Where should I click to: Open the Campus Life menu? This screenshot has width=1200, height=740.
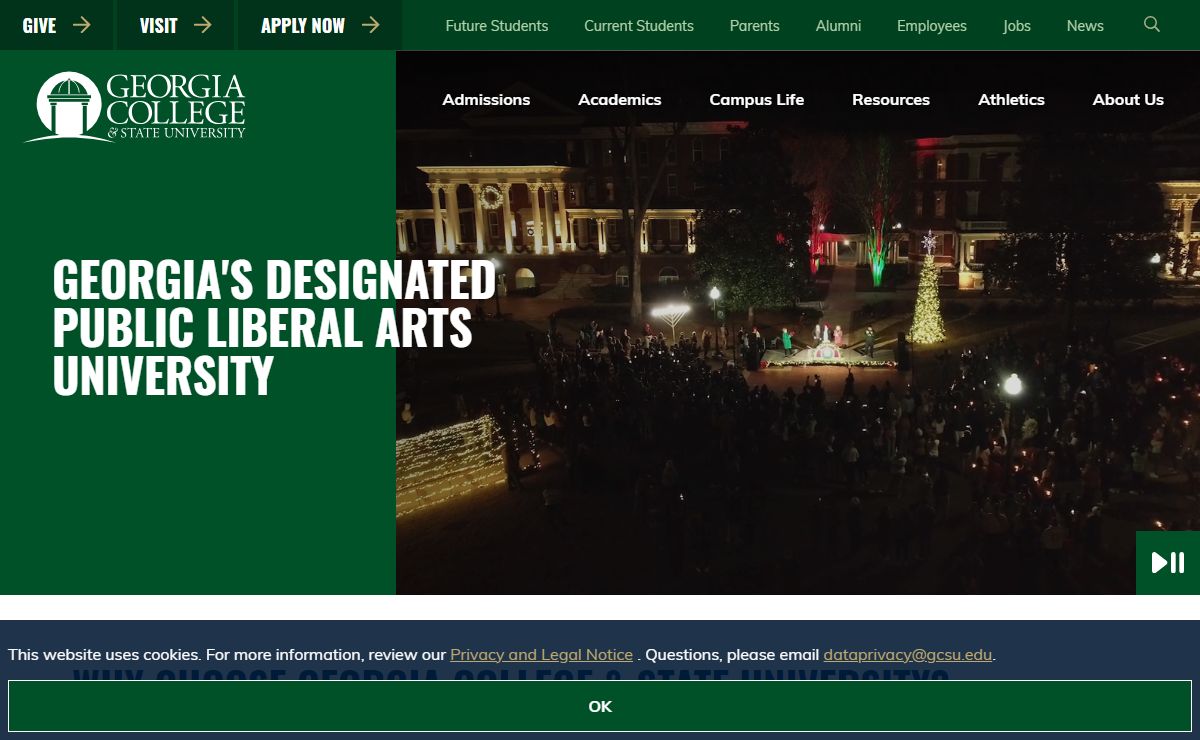tap(757, 99)
